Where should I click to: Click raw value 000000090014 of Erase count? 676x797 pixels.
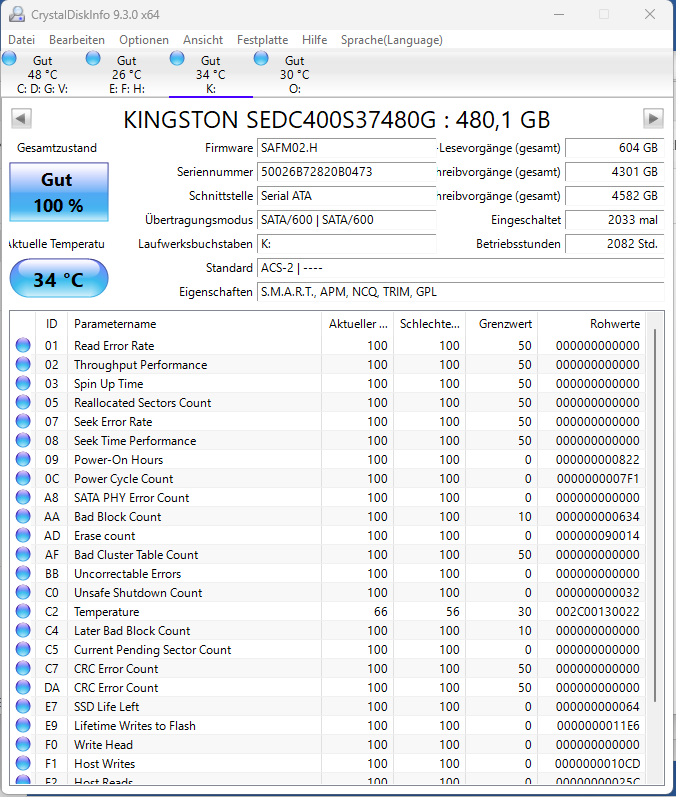(x=597, y=535)
